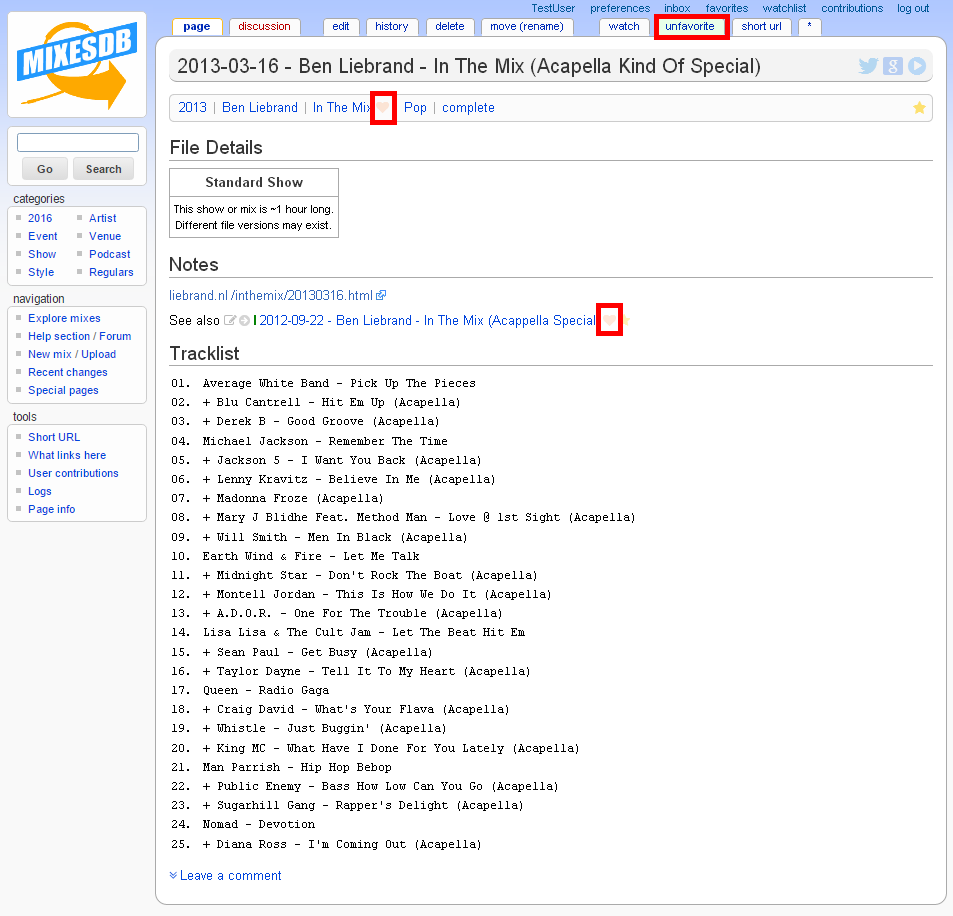Click the gold star in category bar
Viewport: 953px width, 916px height.
click(919, 108)
